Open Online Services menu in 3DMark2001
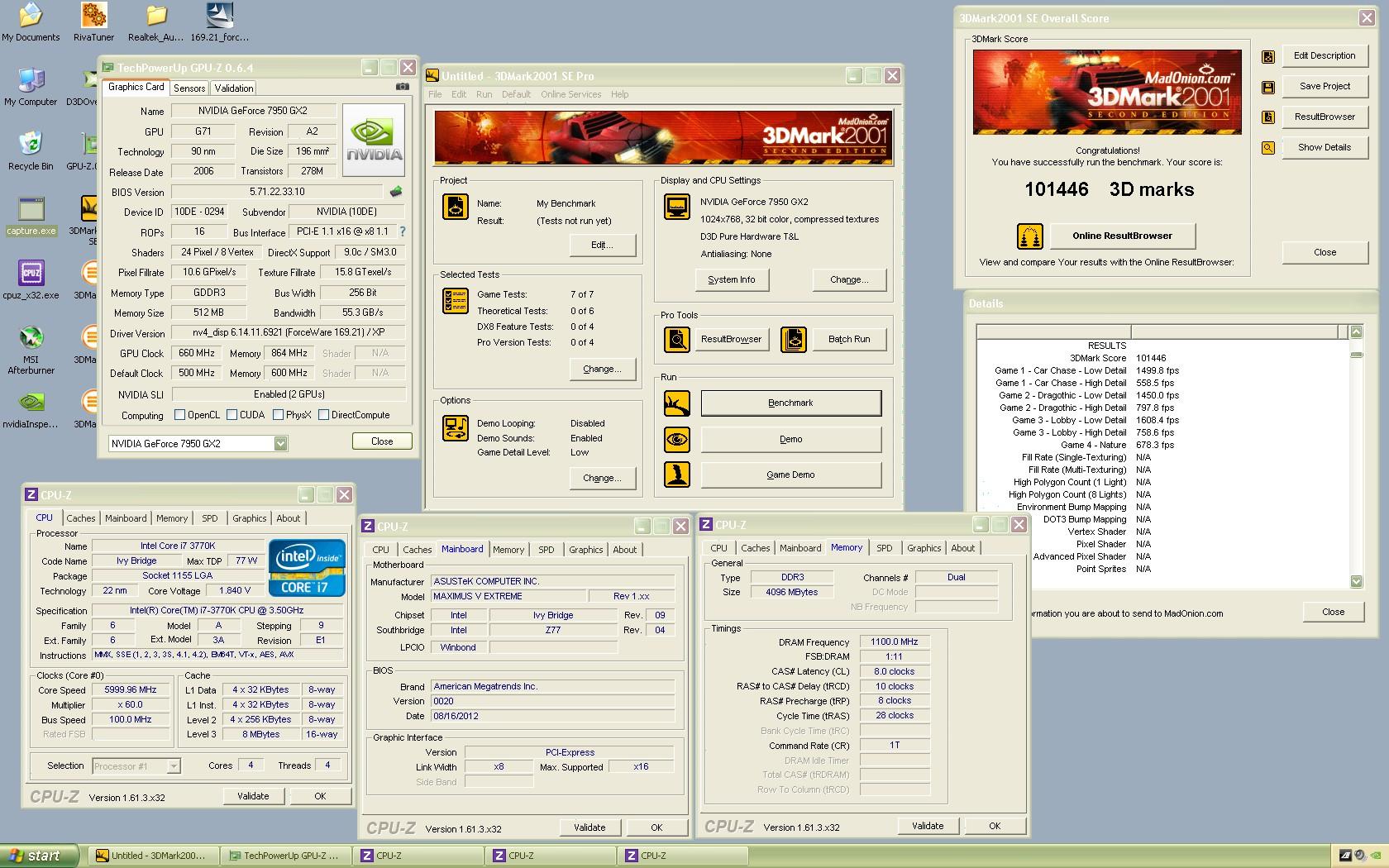The height and width of the screenshot is (868, 1389). coord(571,94)
